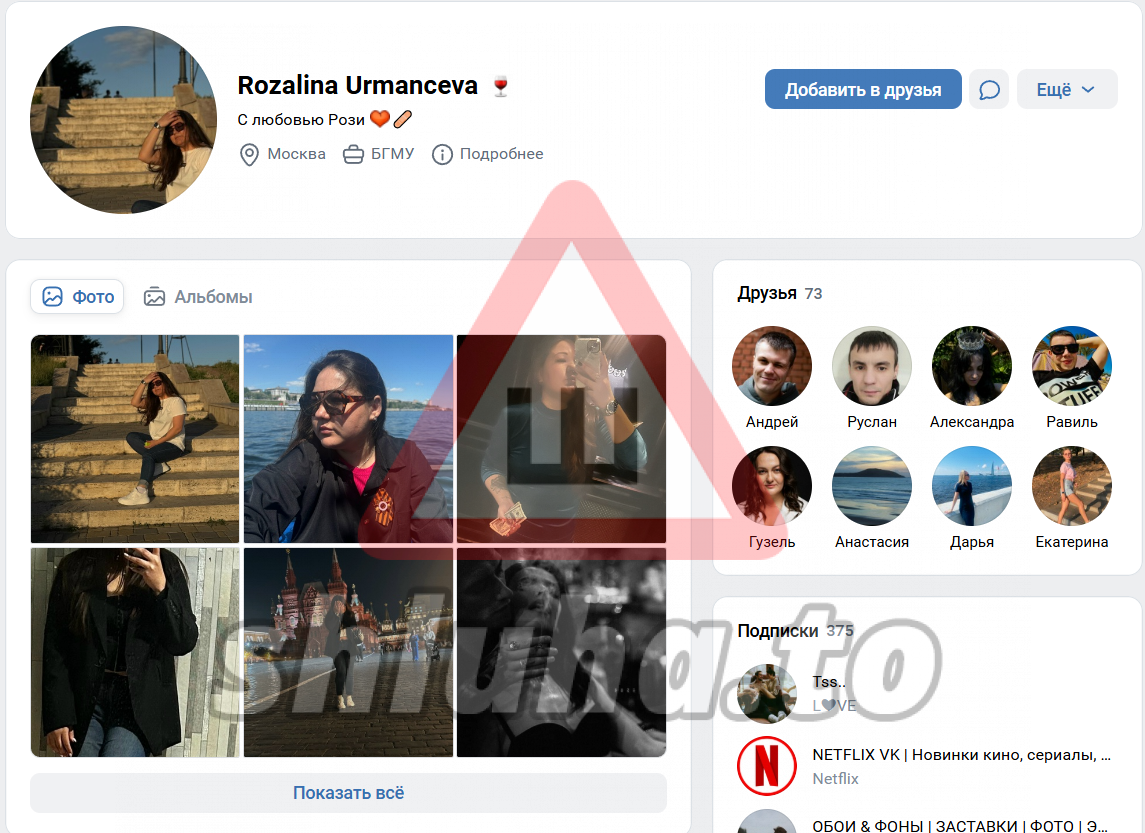Open Подробнее profile info icon
This screenshot has height=833, width=1145.
pos(442,155)
